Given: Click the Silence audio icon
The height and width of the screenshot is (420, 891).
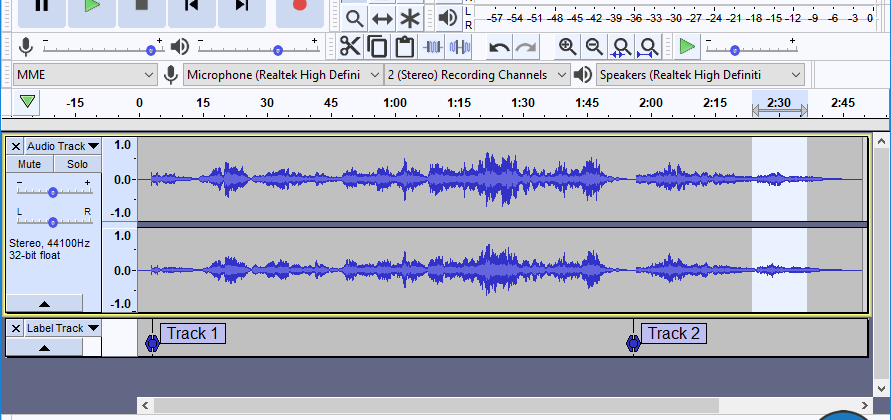Looking at the screenshot, I should 460,46.
